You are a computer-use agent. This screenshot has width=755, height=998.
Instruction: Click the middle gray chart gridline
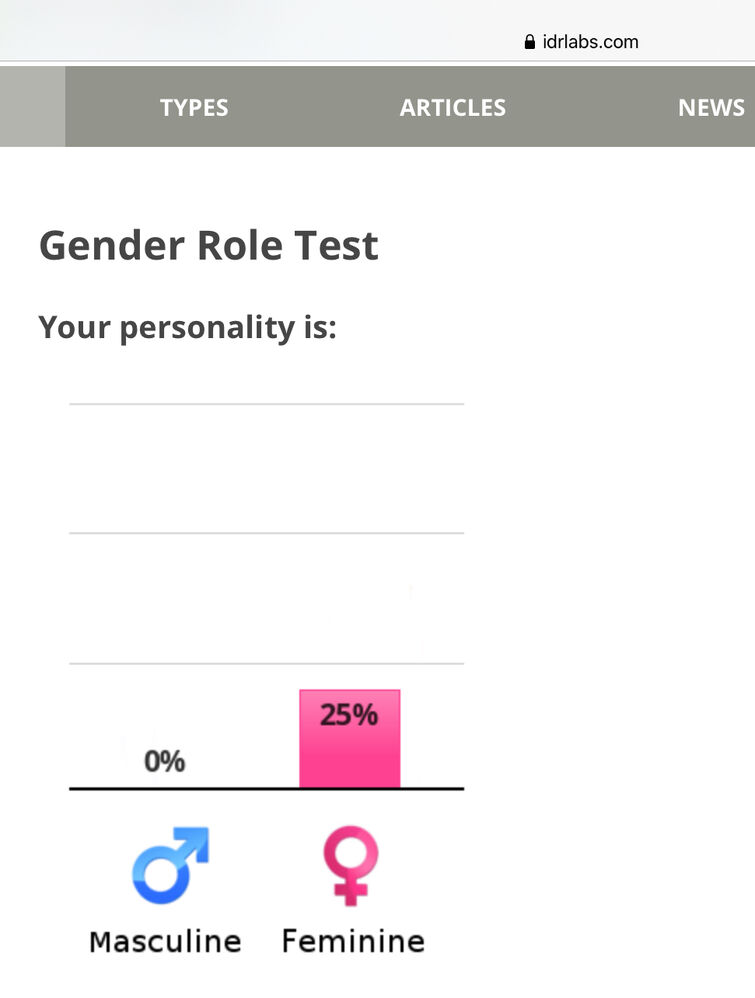tap(267, 533)
